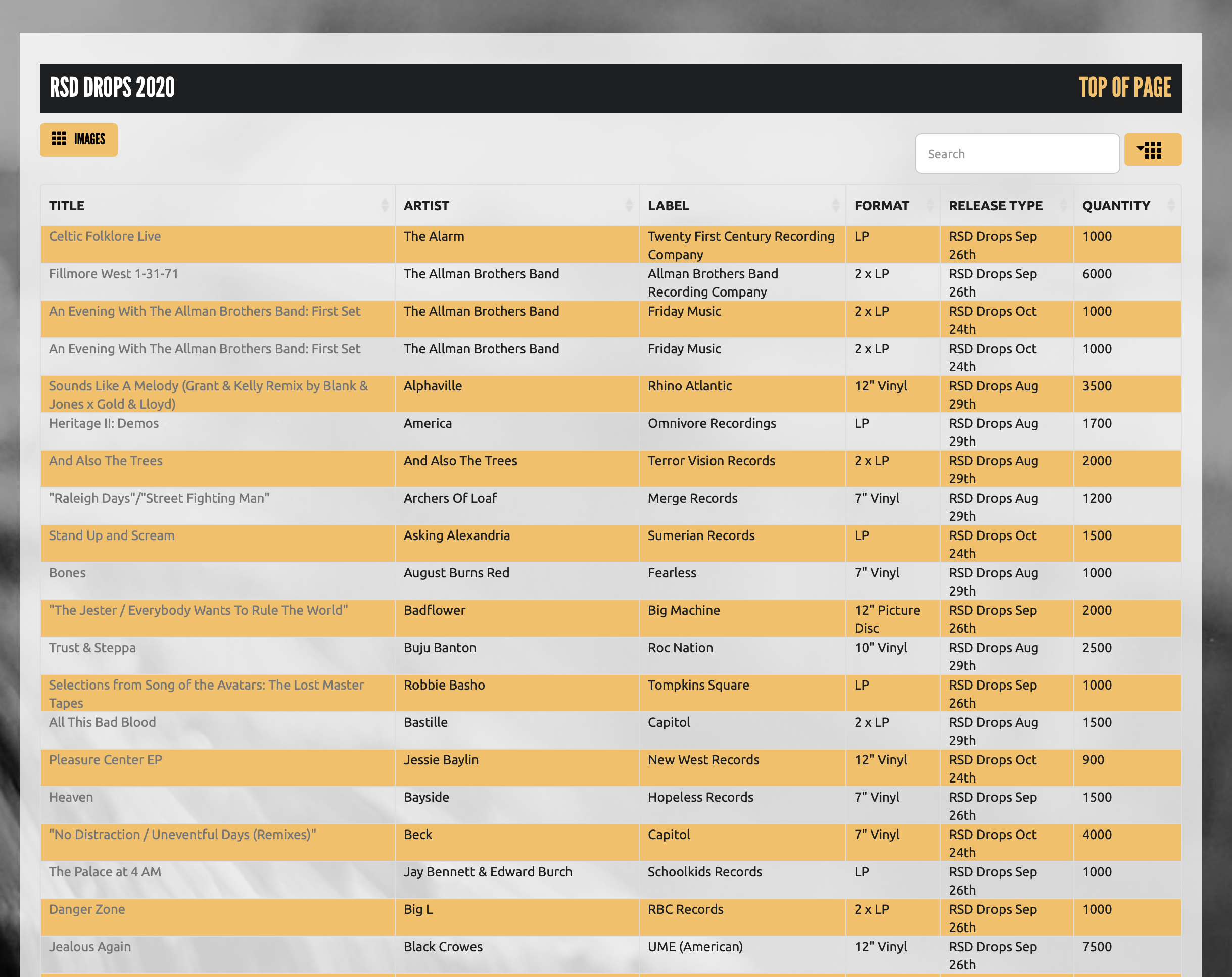This screenshot has width=1232, height=977.
Task: Click the artist cell 'Buju Banton'
Action: pos(440,648)
